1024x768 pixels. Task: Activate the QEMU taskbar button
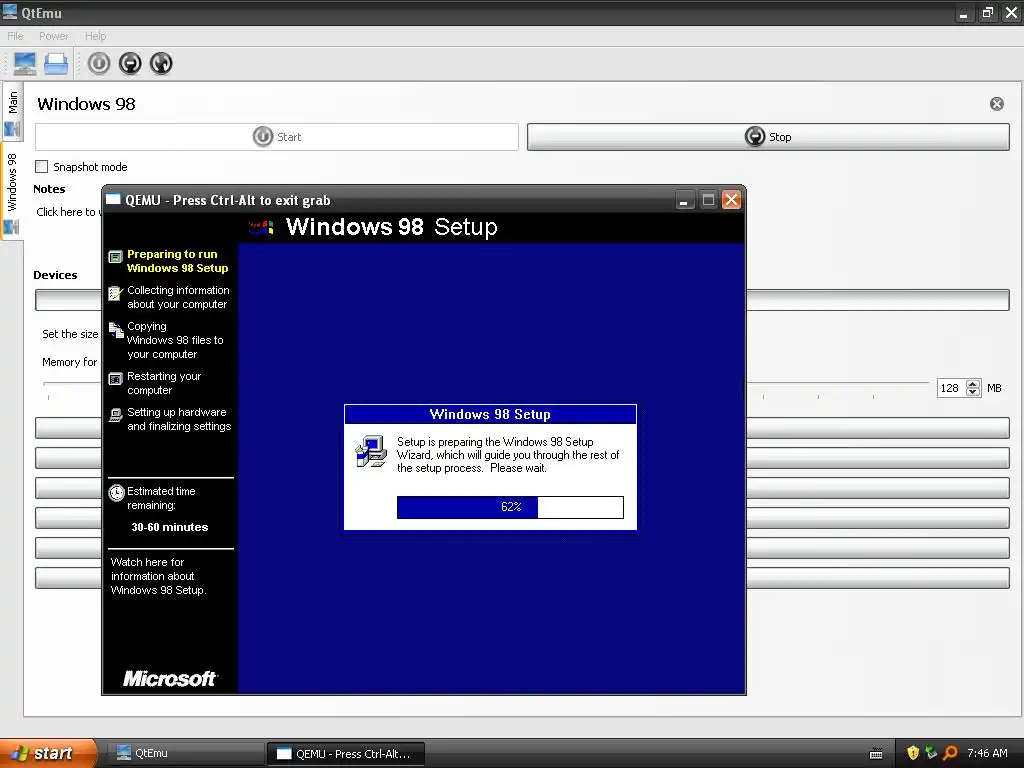[x=346, y=753]
